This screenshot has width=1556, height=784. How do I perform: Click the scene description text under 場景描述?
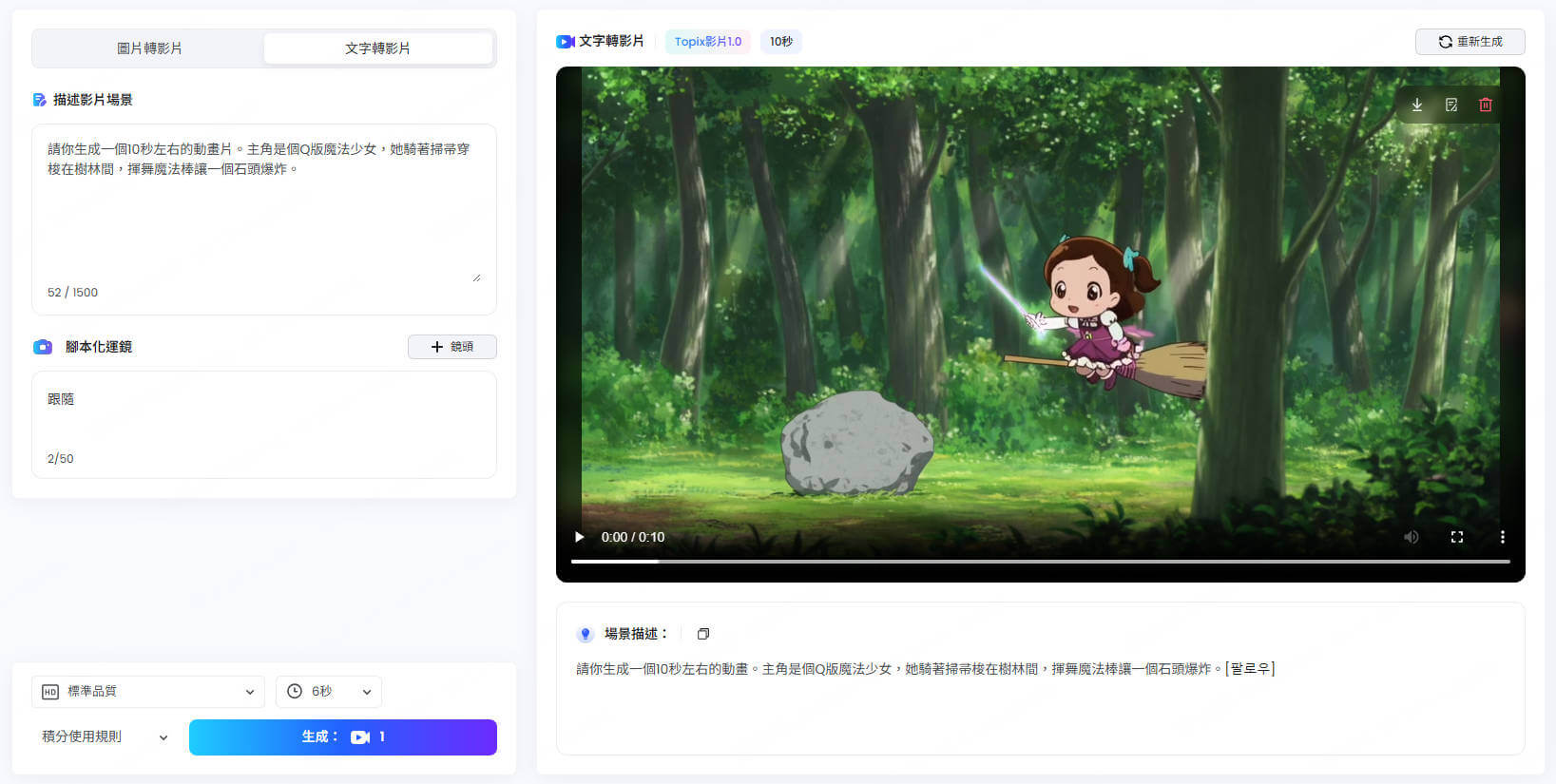[x=925, y=669]
